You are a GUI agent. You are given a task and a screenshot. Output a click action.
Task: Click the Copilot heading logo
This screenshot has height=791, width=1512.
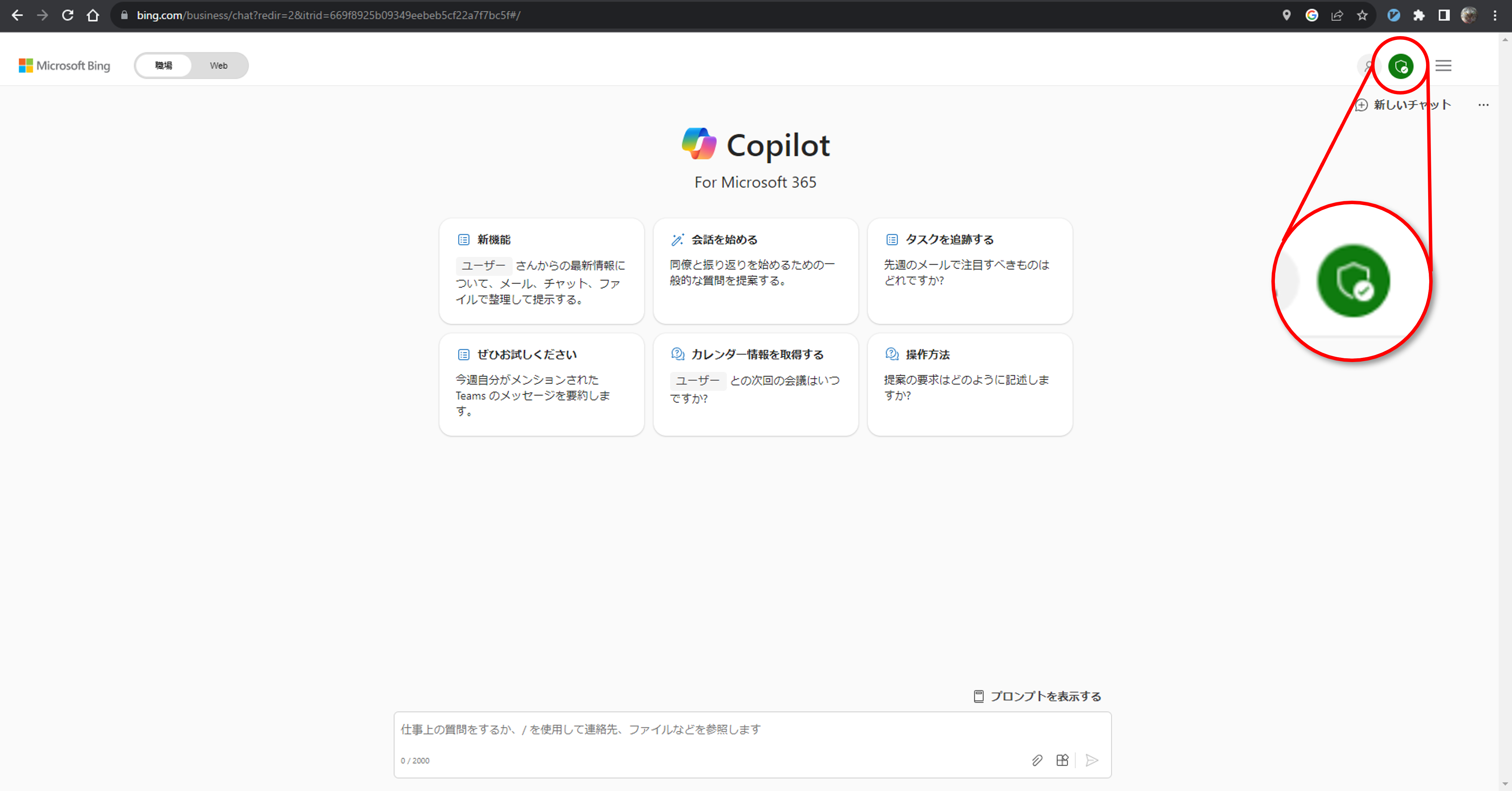pos(756,145)
